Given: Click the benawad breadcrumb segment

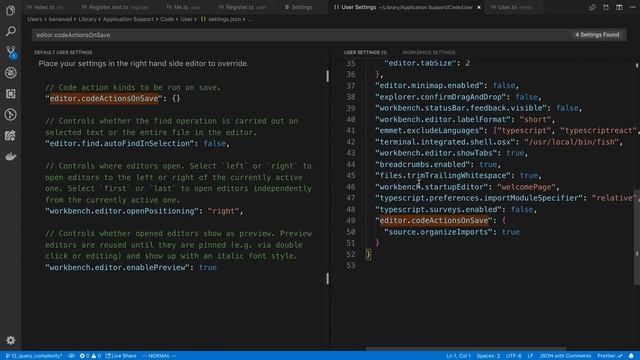Looking at the screenshot, I should click(60, 19).
